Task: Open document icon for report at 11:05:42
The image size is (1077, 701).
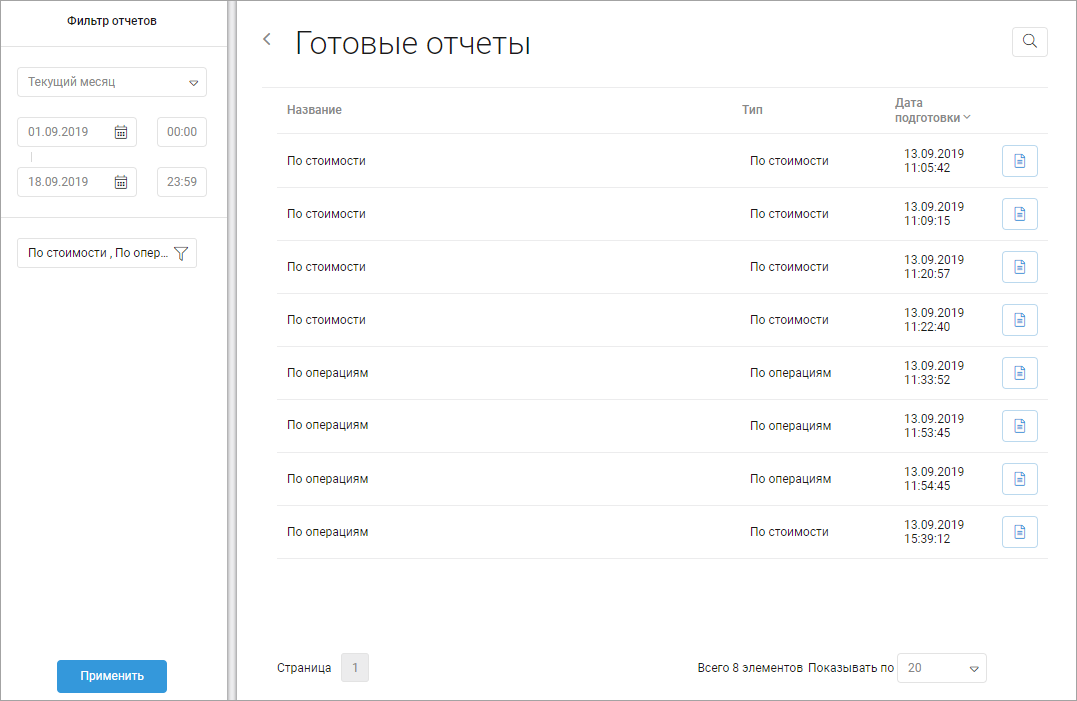Action: (1019, 161)
